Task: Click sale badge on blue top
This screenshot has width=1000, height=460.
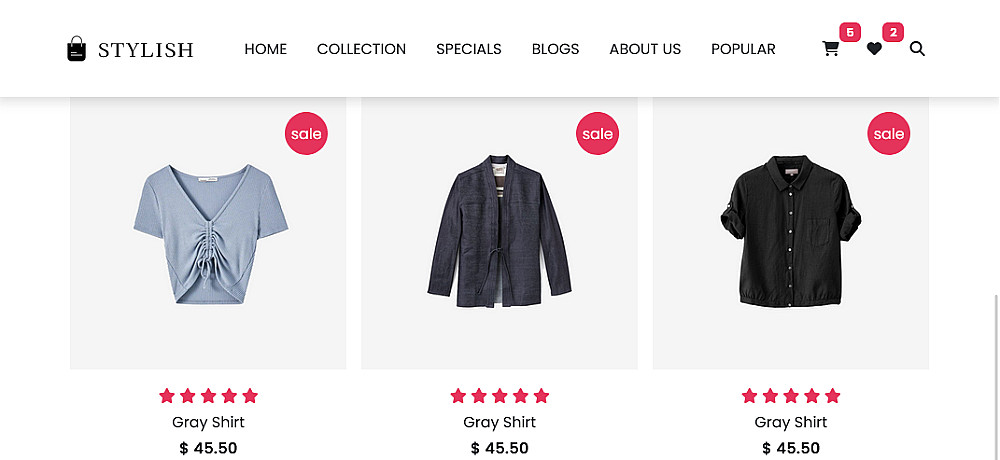Action: (306, 134)
